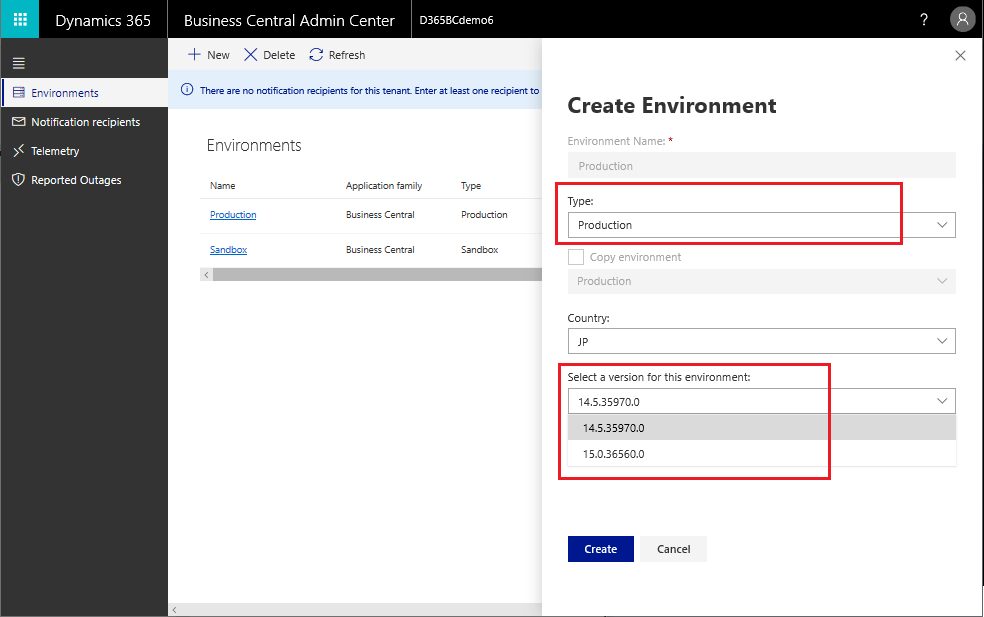The width and height of the screenshot is (984, 617).
Task: Open the Telemetry section
Action: [55, 151]
